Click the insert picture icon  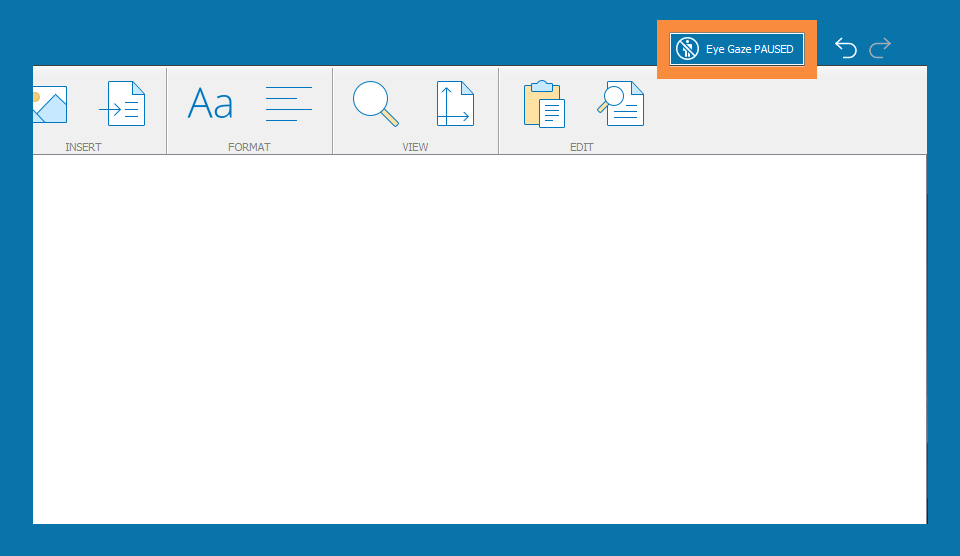pyautogui.click(x=49, y=104)
